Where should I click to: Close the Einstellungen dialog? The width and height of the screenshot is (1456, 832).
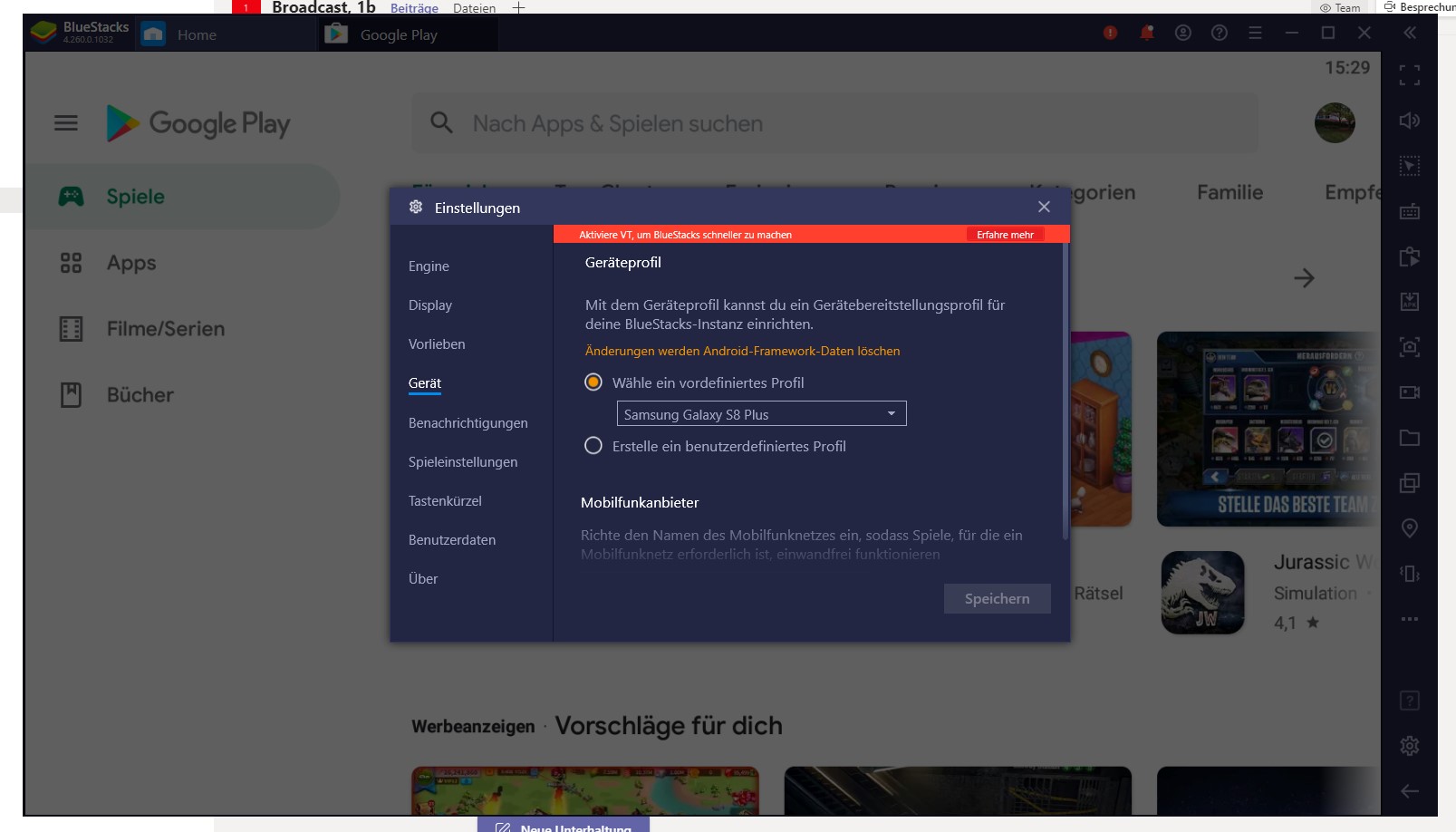click(x=1044, y=208)
